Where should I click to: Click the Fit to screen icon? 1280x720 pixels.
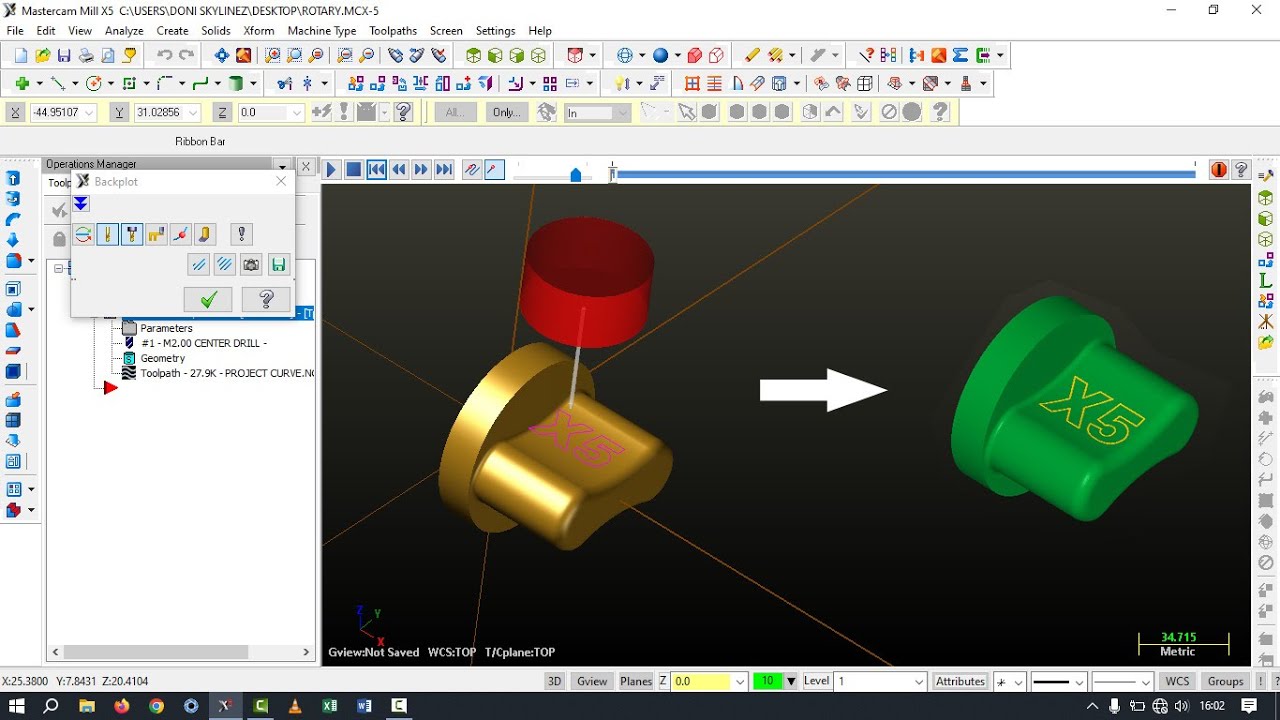[222, 56]
